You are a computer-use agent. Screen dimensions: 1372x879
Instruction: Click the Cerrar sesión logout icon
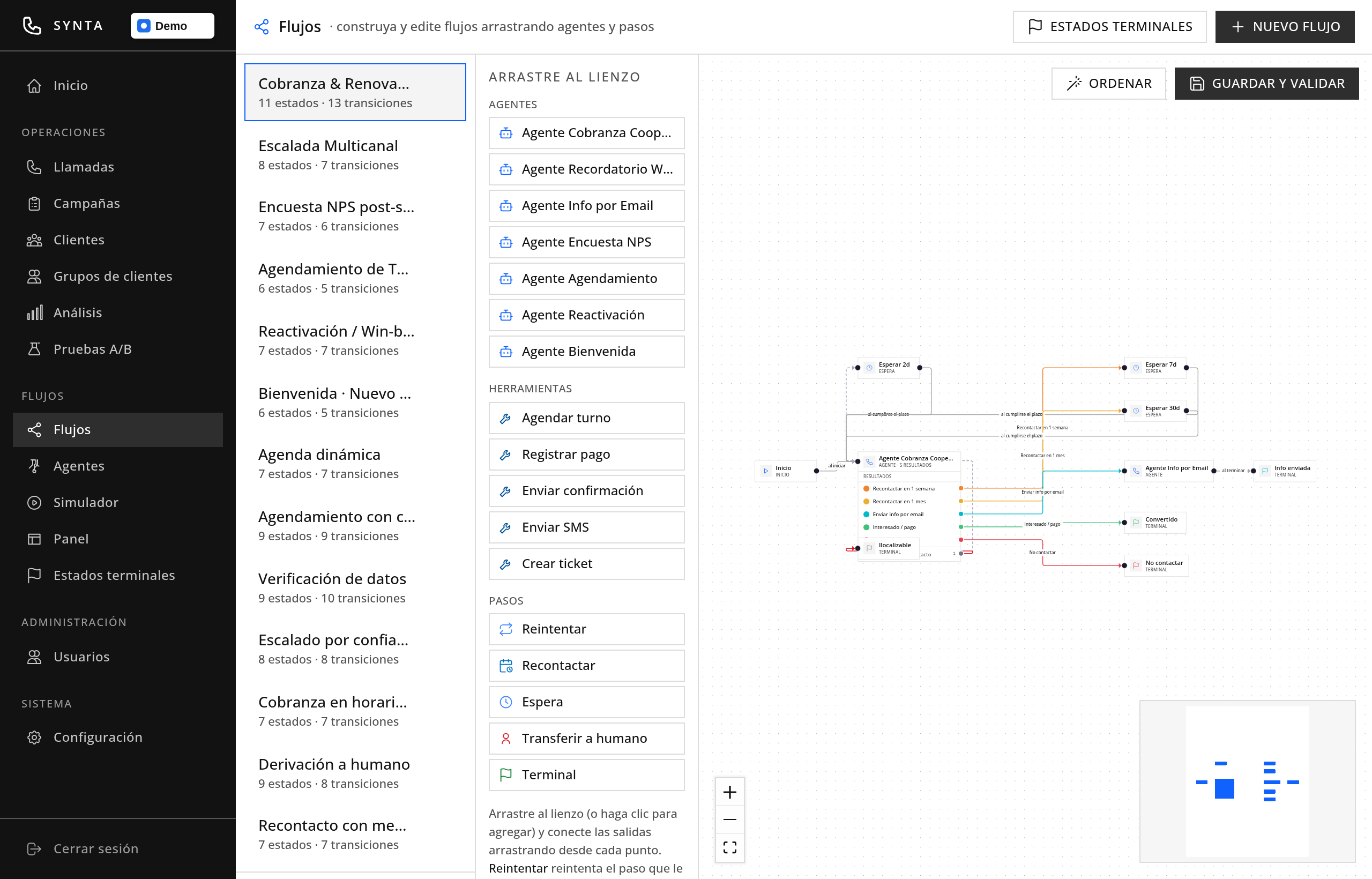coord(34,849)
